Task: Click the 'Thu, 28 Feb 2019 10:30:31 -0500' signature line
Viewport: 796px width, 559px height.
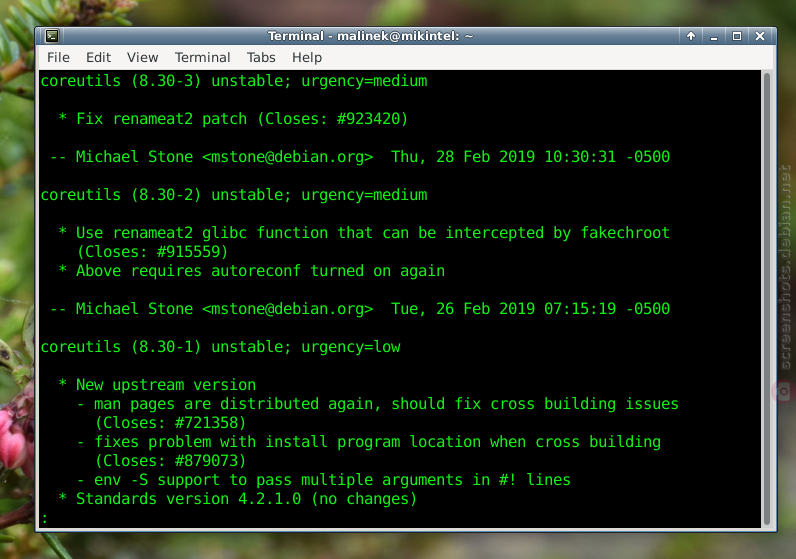Action: click(x=360, y=157)
